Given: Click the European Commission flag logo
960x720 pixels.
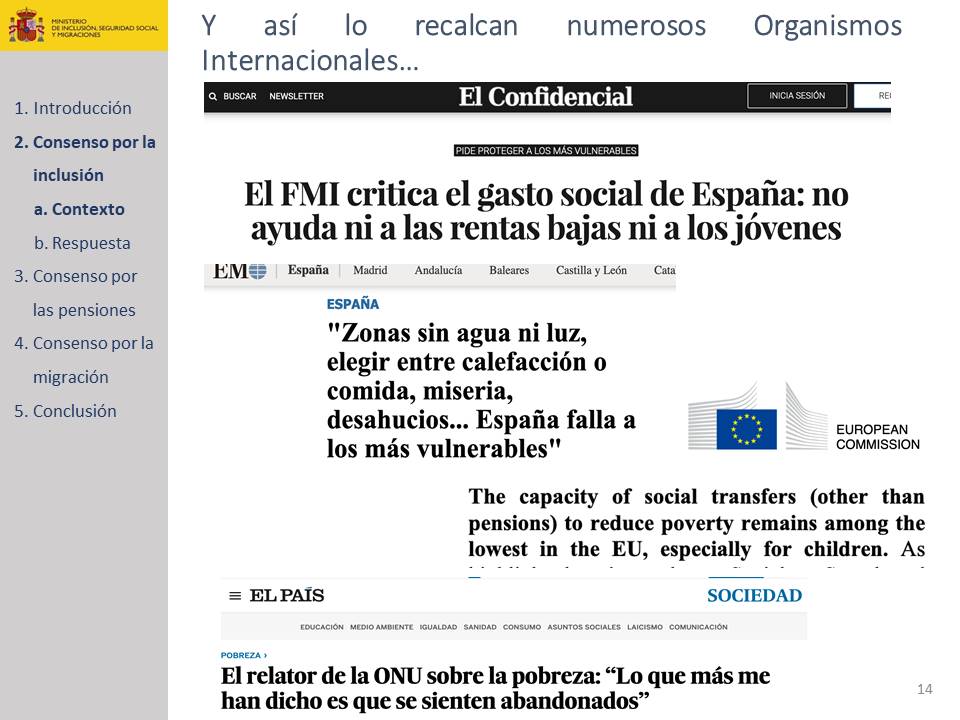Looking at the screenshot, I should click(746, 429).
